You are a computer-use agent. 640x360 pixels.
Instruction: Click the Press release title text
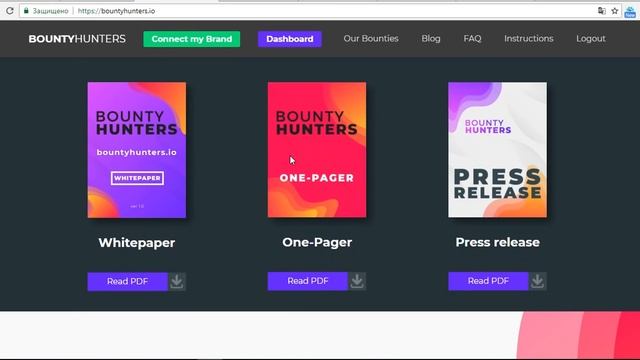coord(498,242)
